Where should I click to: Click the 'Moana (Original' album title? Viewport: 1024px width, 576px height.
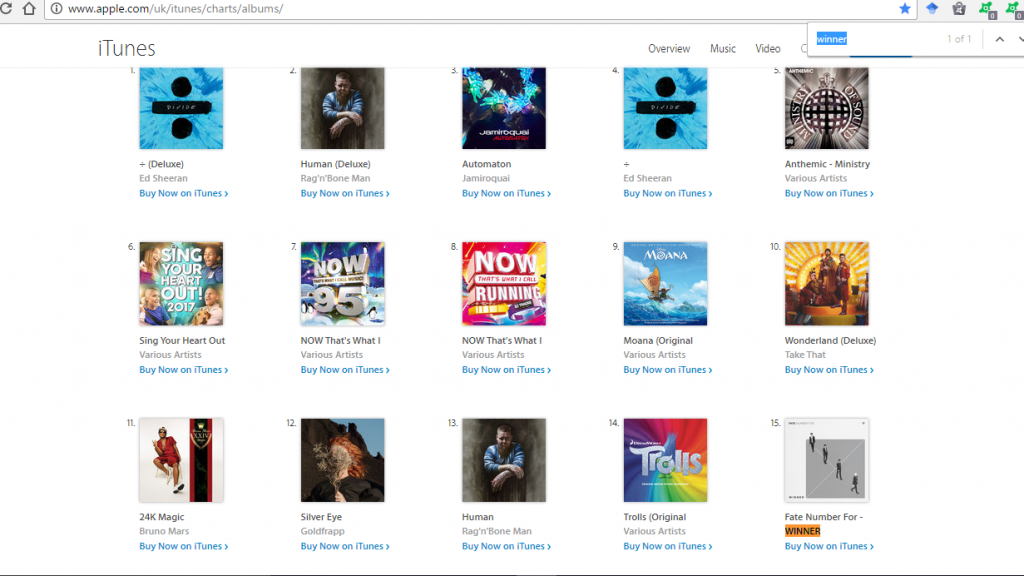click(658, 340)
